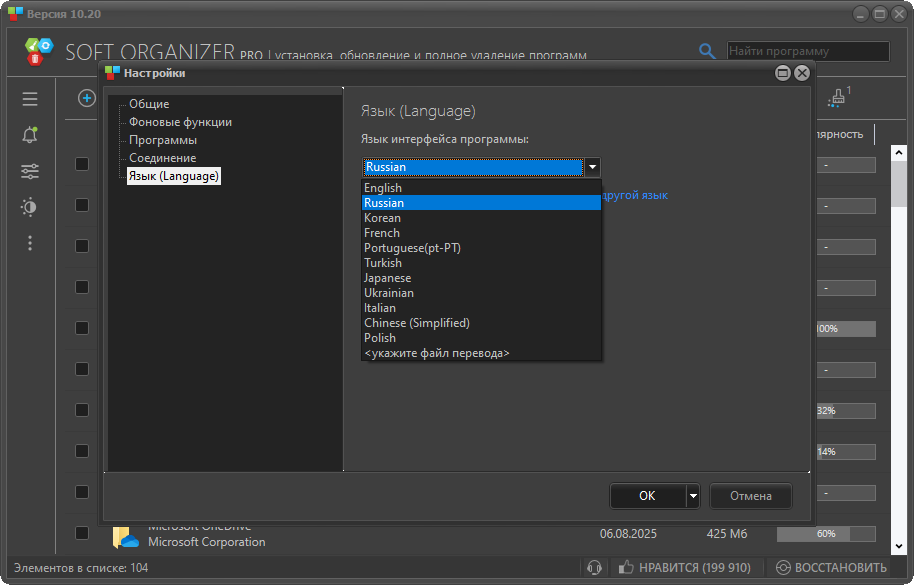
Task: Tick the first program checkbox in the list
Action: click(x=81, y=164)
